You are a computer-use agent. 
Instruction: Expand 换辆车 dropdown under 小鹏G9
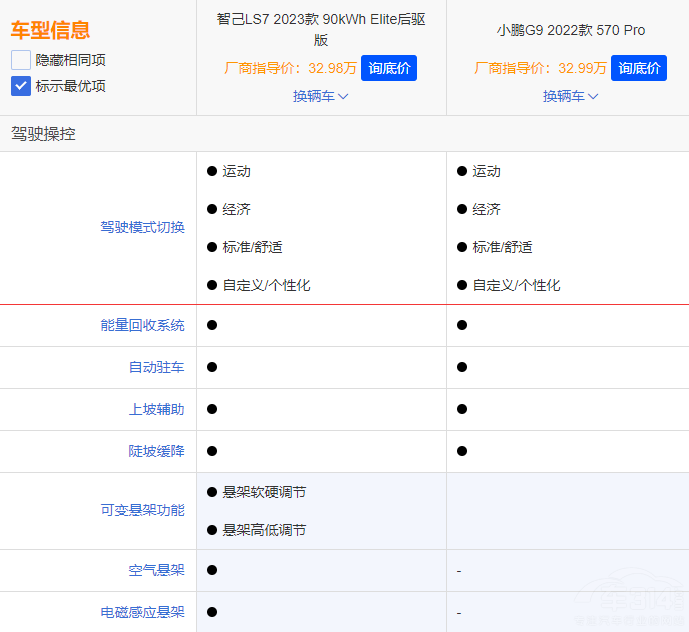[570, 96]
